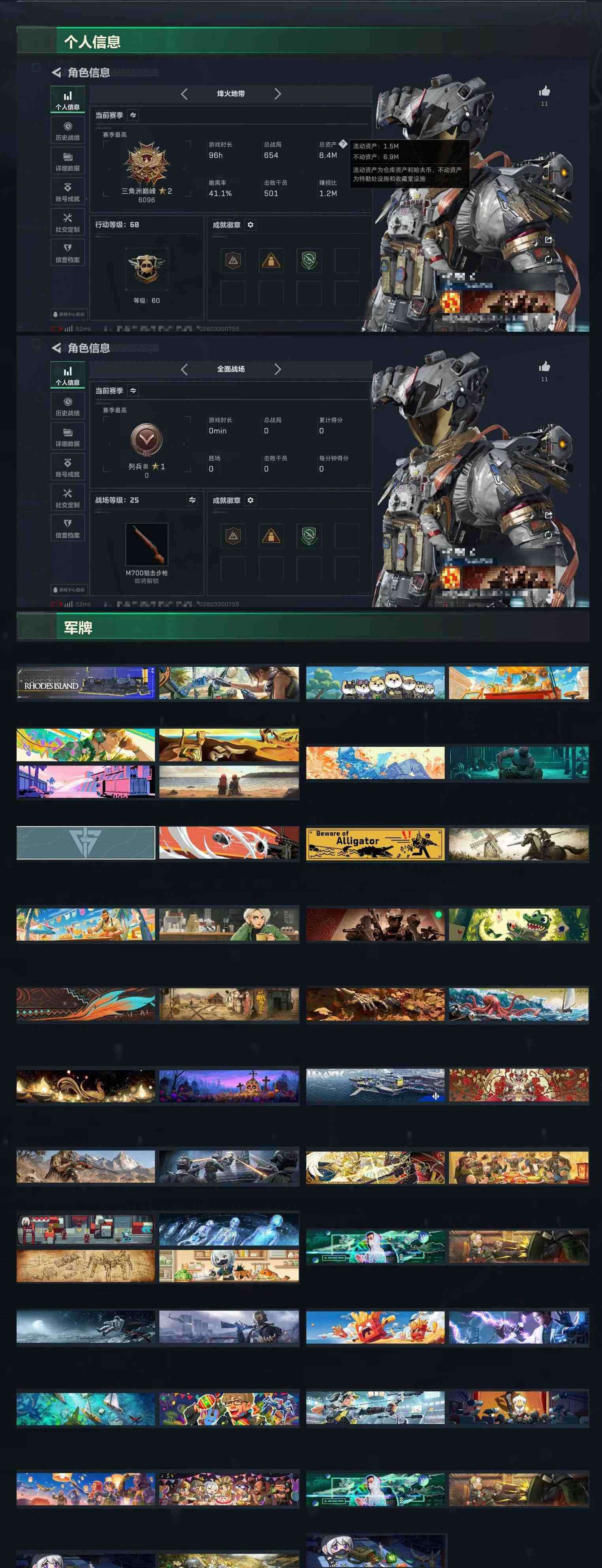
Task: Click the right chevron beside 全面战场
Action: [x=277, y=369]
